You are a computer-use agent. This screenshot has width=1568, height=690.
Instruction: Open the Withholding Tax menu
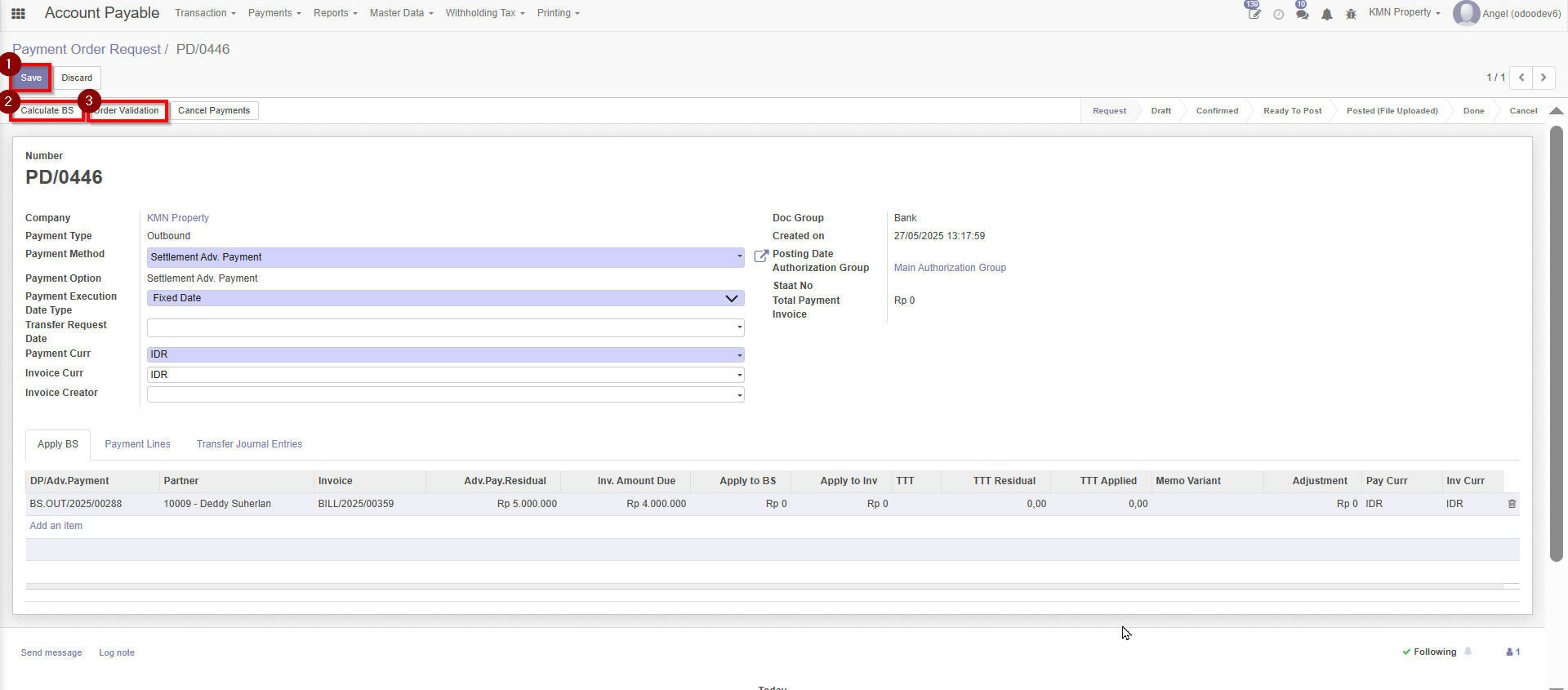(485, 13)
